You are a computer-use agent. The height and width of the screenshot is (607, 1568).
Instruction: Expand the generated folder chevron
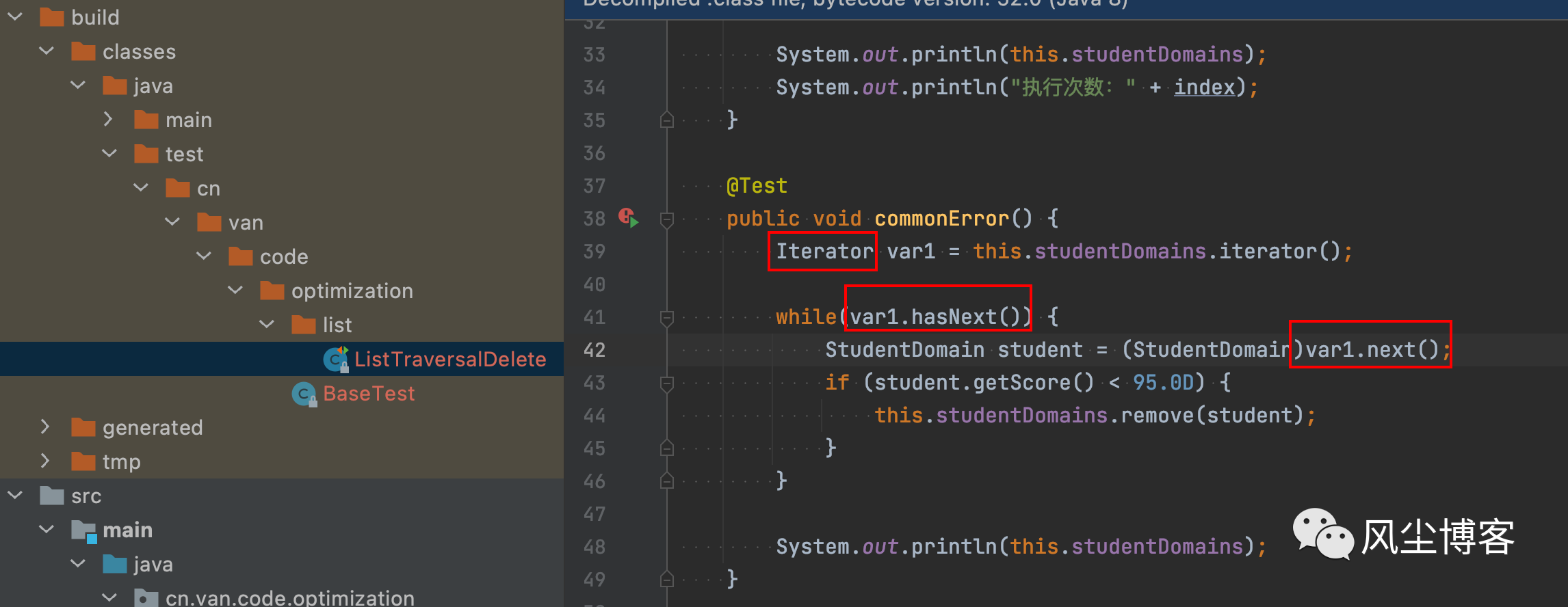46,427
